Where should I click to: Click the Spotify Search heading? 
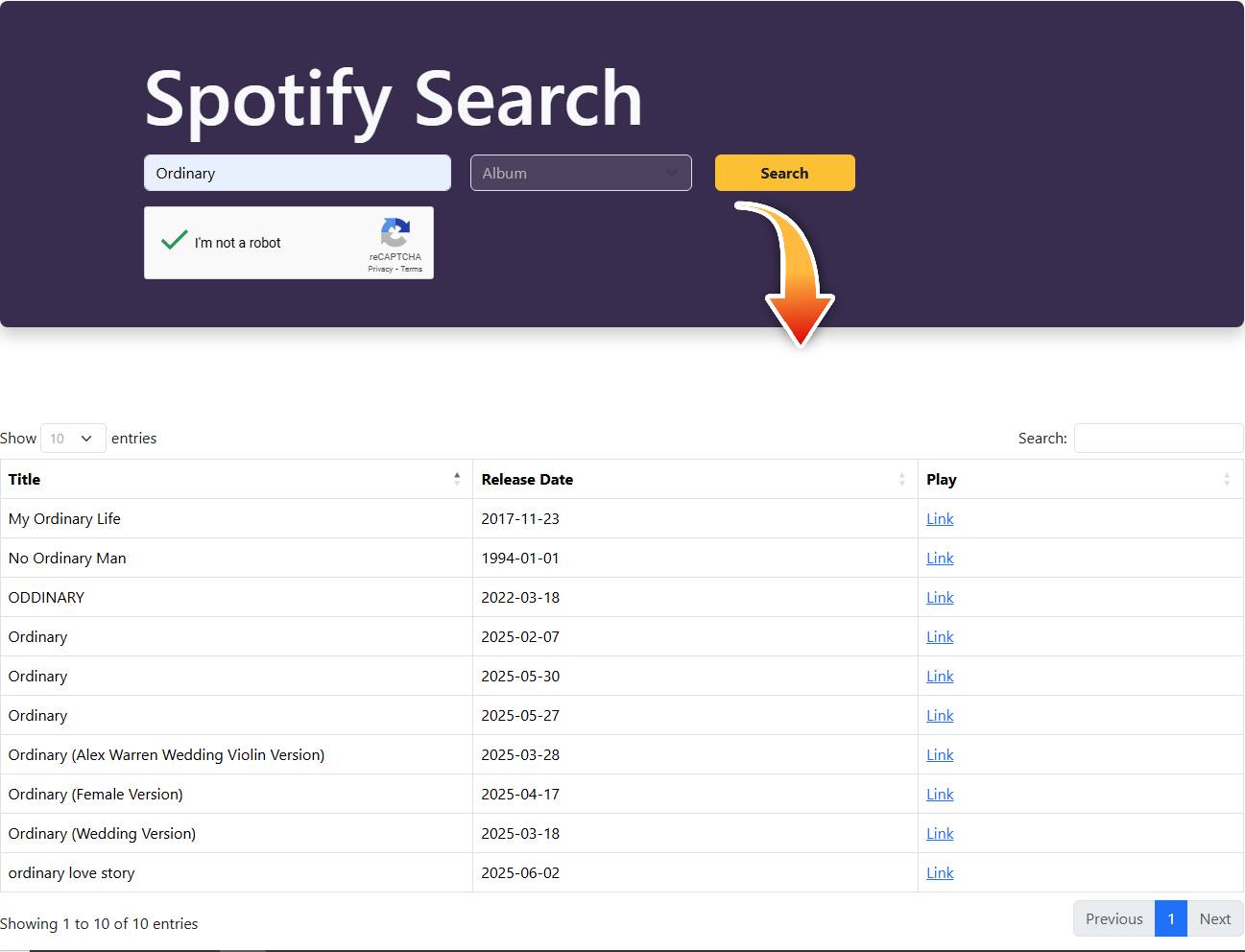coord(394,100)
